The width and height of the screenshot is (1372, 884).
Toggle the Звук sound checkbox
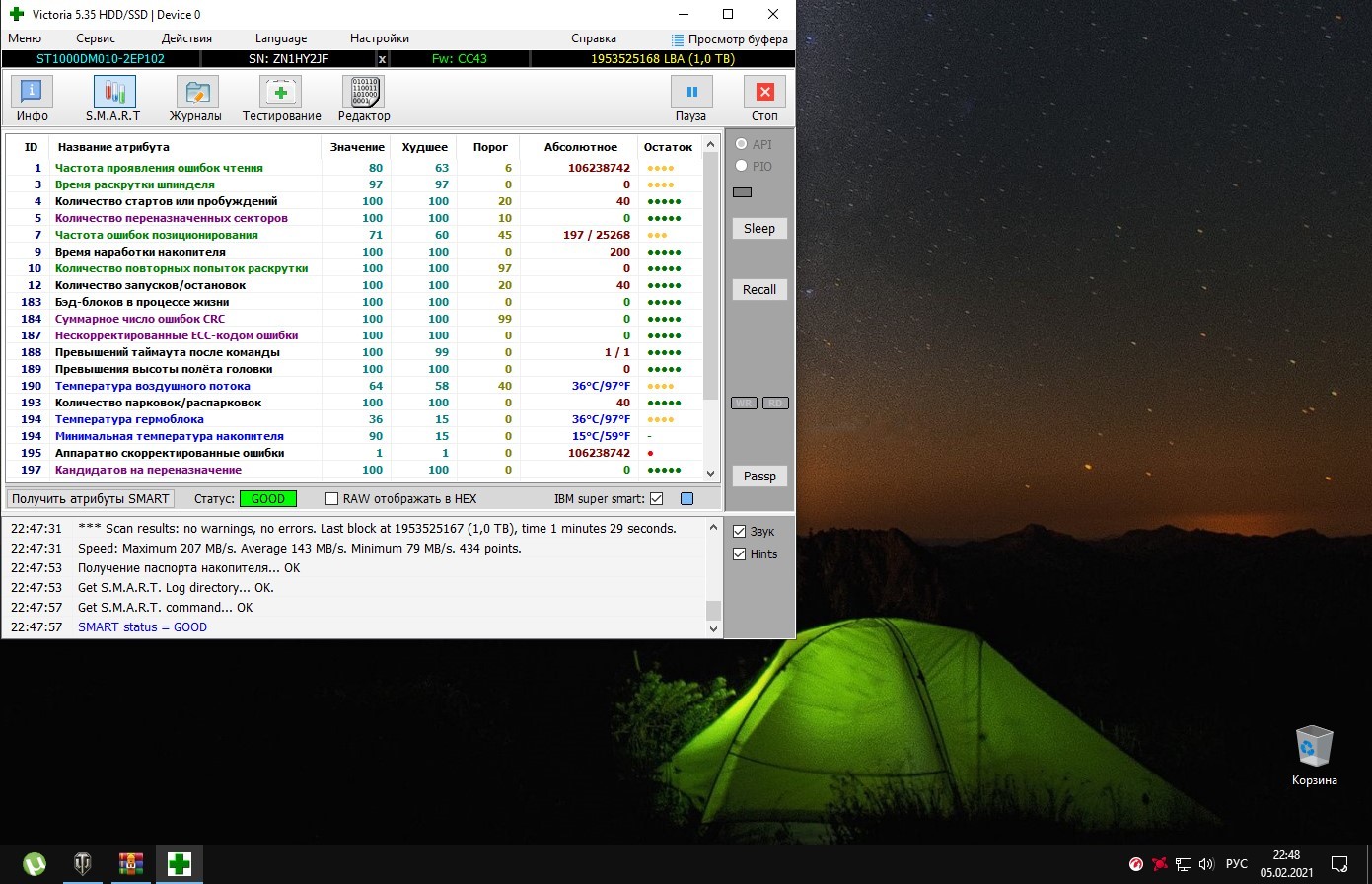739,532
